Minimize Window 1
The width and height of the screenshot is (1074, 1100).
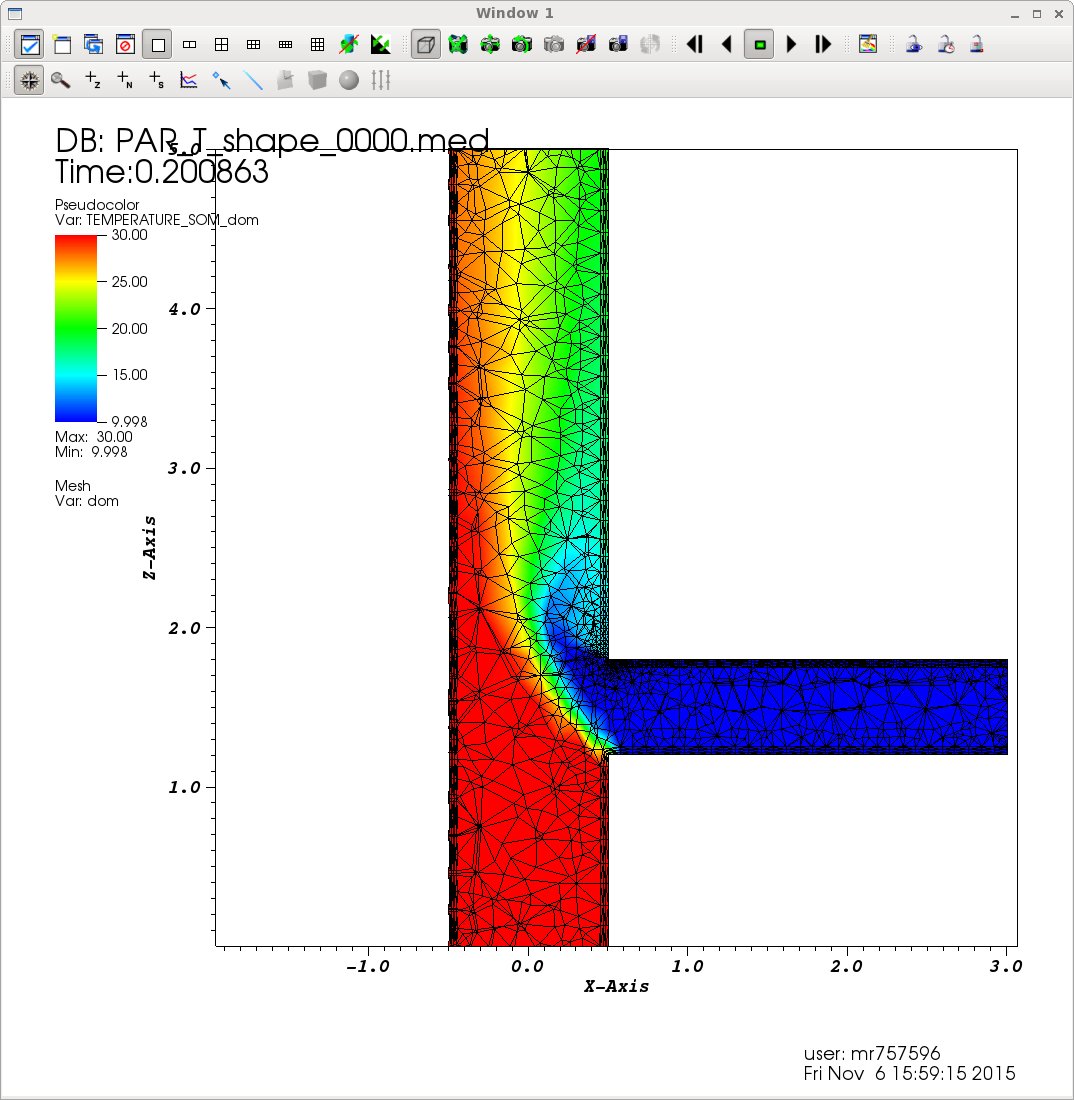pyautogui.click(x=1015, y=14)
